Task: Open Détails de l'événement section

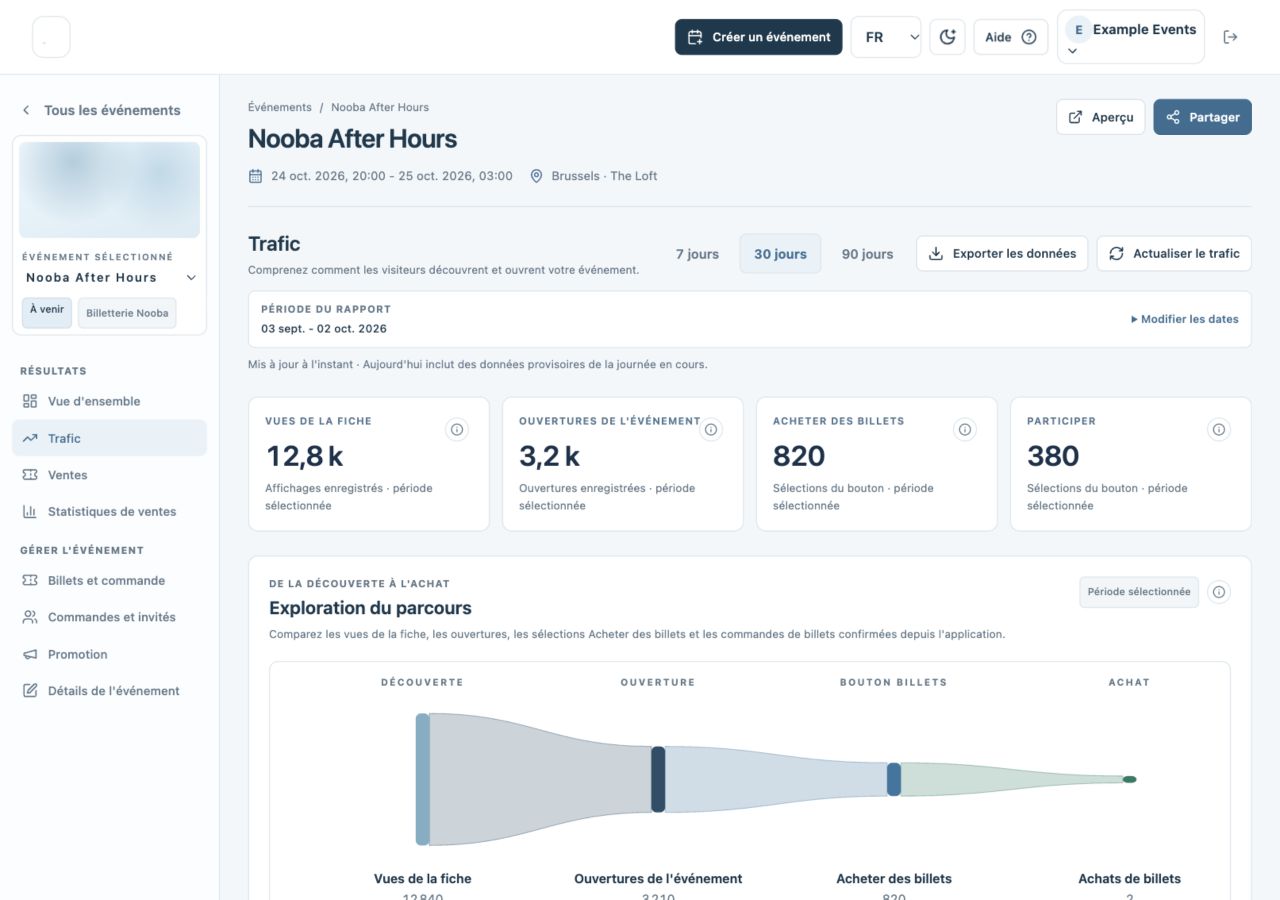Action: (110, 690)
